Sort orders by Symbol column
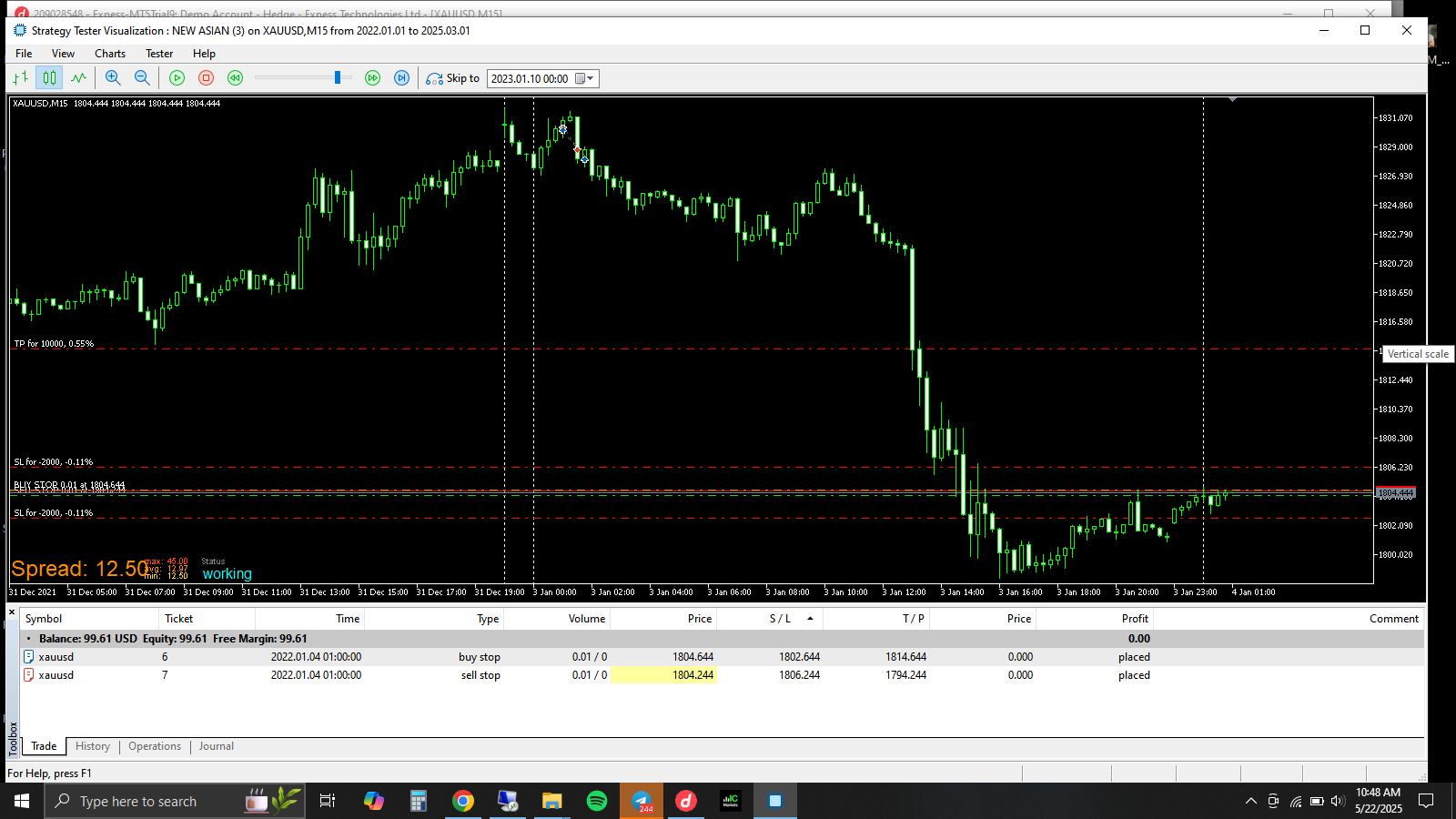The width and height of the screenshot is (1456, 819). pyautogui.click(x=88, y=619)
